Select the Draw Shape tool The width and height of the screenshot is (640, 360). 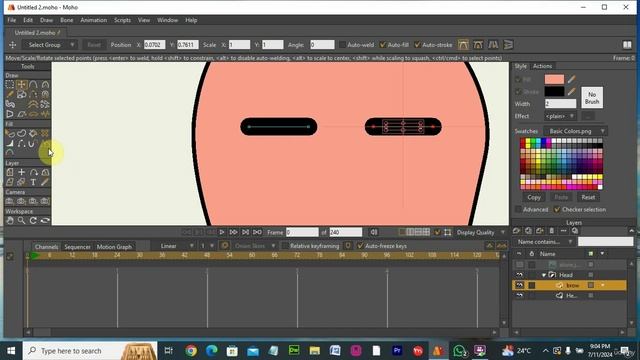coord(22,94)
